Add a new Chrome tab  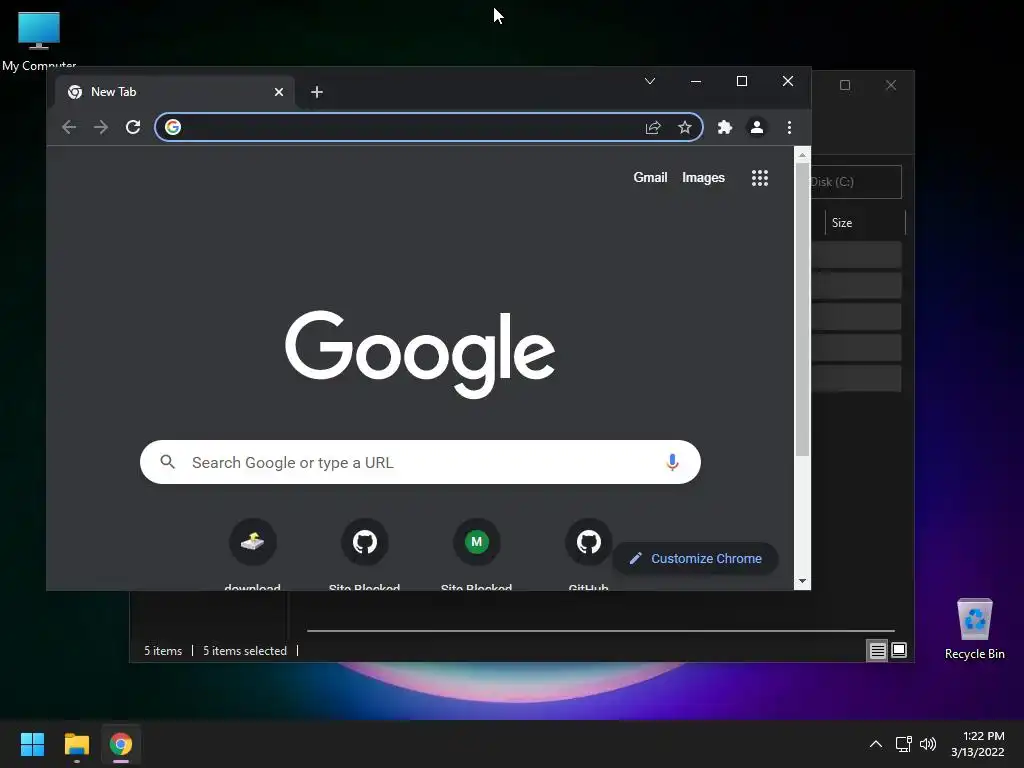317,92
